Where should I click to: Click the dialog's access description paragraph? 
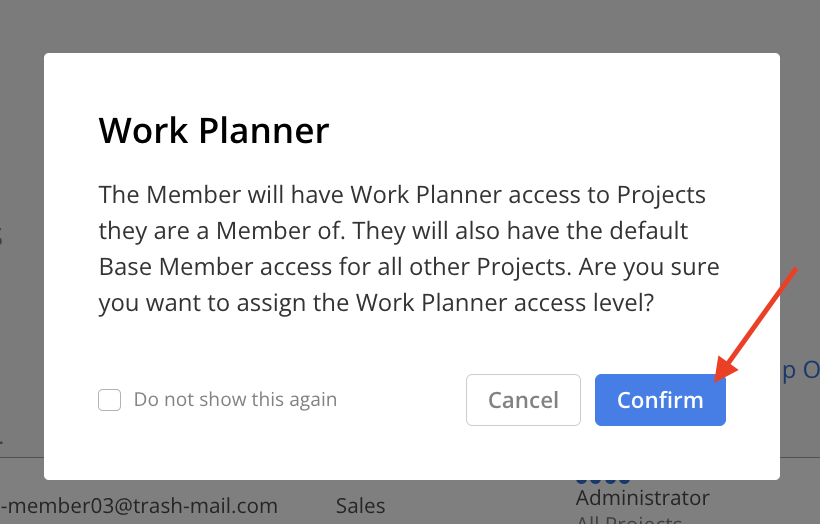409,249
